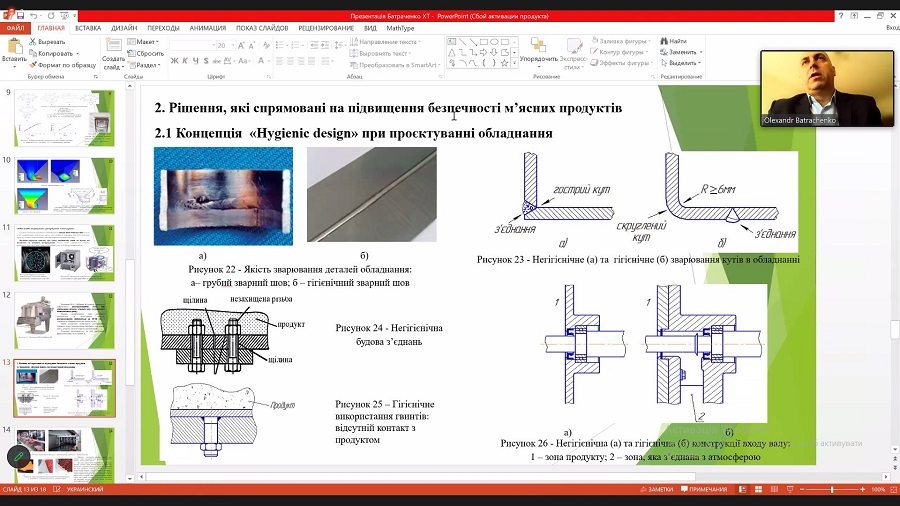Click ЗАМЕТКИ notes button in status bar

pyautogui.click(x=657, y=489)
